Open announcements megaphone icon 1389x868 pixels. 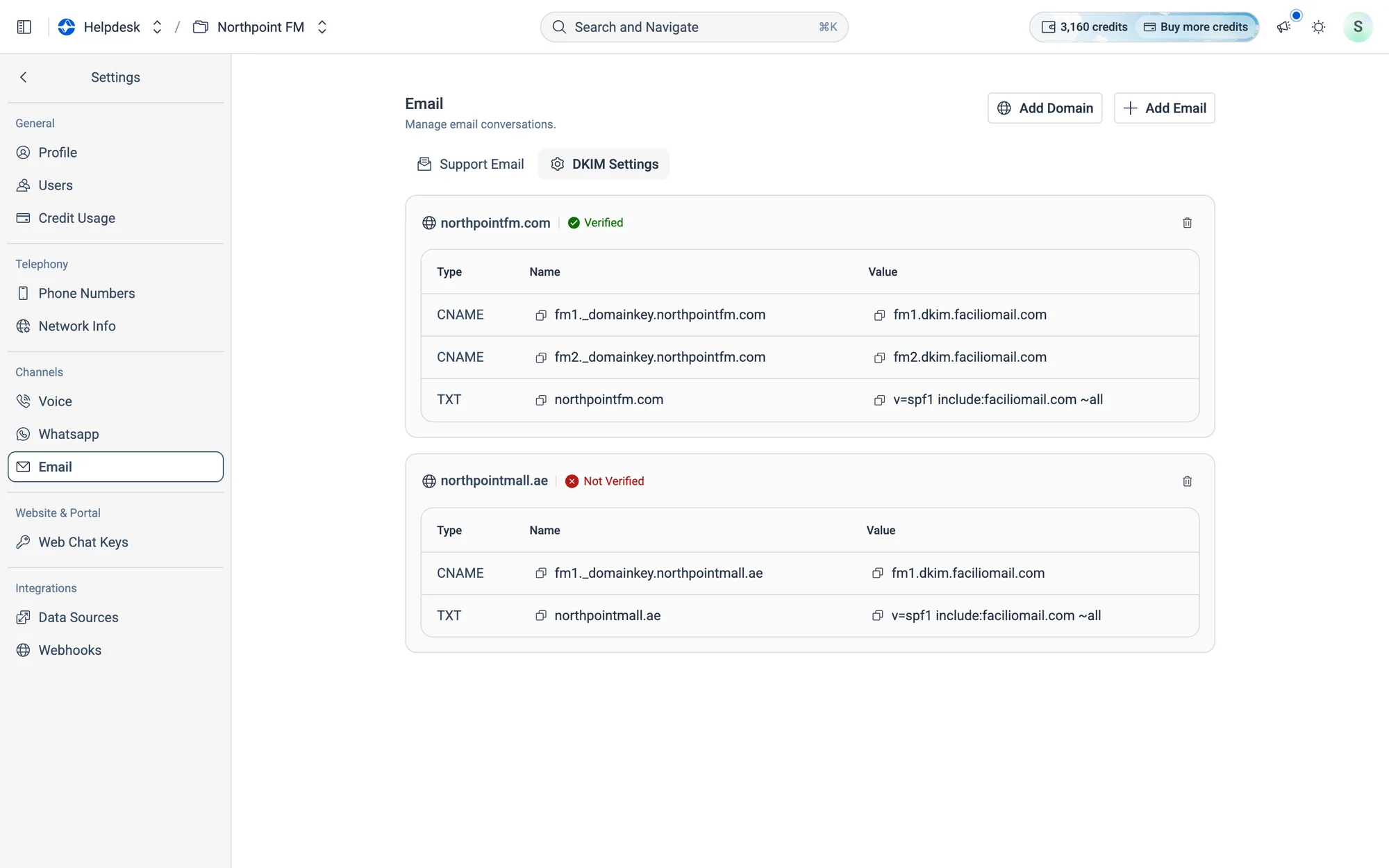(x=1283, y=27)
